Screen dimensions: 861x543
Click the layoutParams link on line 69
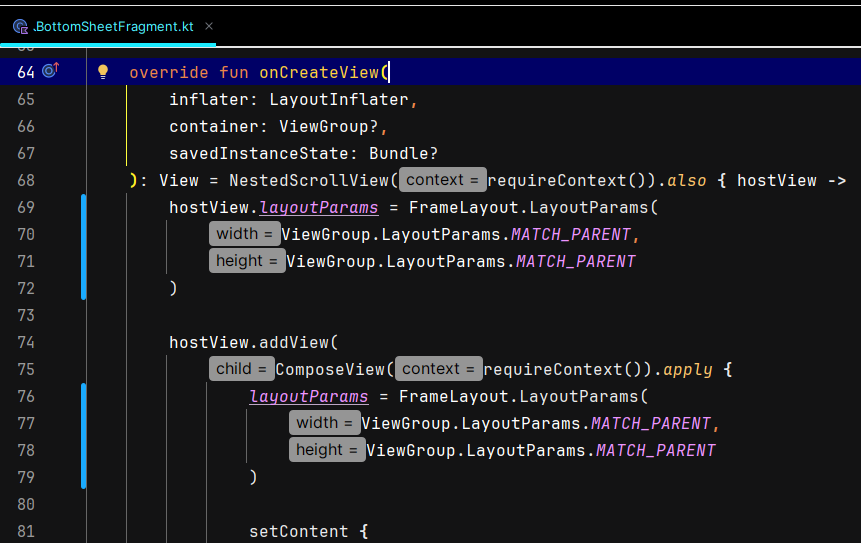point(318,208)
